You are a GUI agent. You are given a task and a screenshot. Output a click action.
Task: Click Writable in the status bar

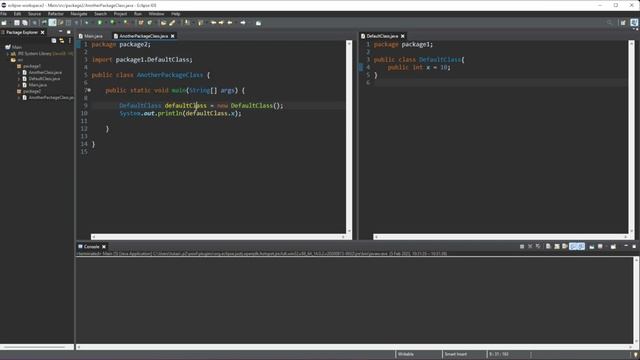(x=406, y=354)
